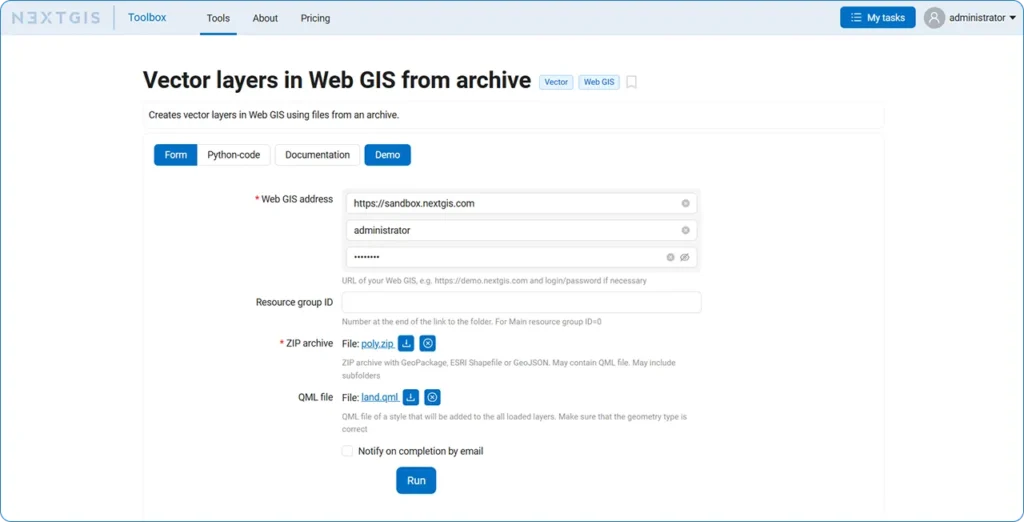Viewport: 1024px width, 522px height.
Task: Bookmark this tool with the bookmark icon
Action: click(x=632, y=82)
